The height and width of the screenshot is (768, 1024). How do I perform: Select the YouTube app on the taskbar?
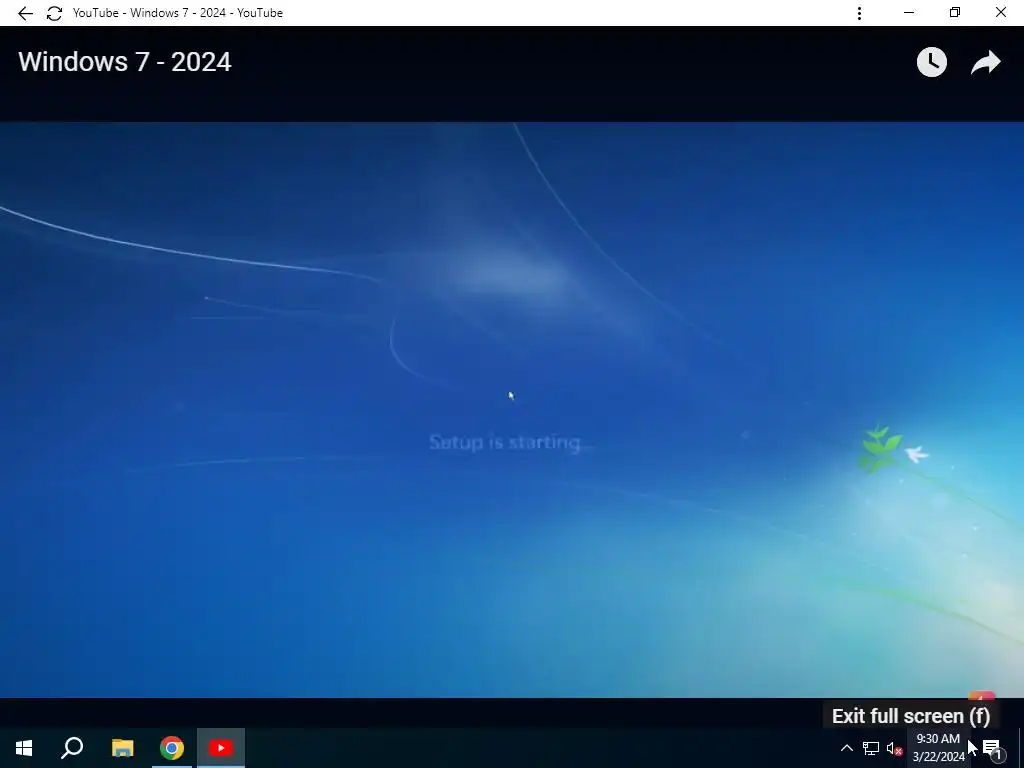(x=221, y=748)
